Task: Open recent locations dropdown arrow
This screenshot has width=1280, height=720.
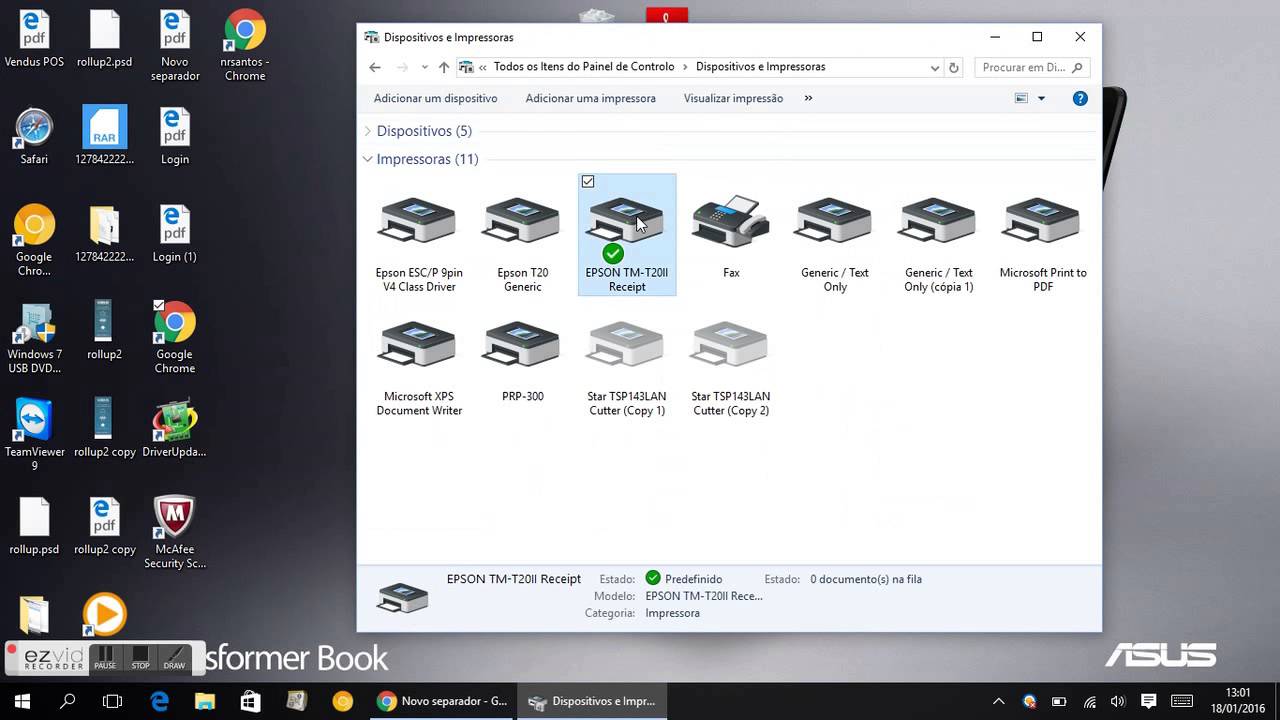Action: 424,67
